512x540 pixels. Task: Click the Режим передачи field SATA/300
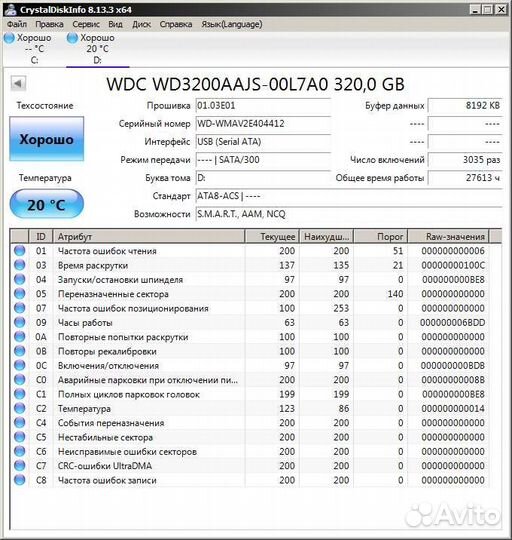coord(263,160)
